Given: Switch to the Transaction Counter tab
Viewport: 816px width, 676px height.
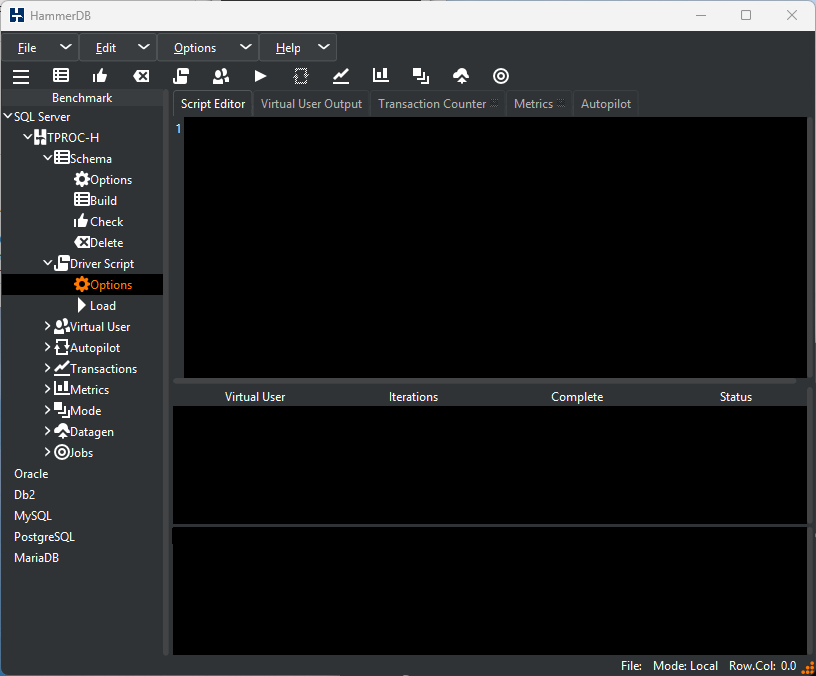Looking at the screenshot, I should [x=438, y=104].
